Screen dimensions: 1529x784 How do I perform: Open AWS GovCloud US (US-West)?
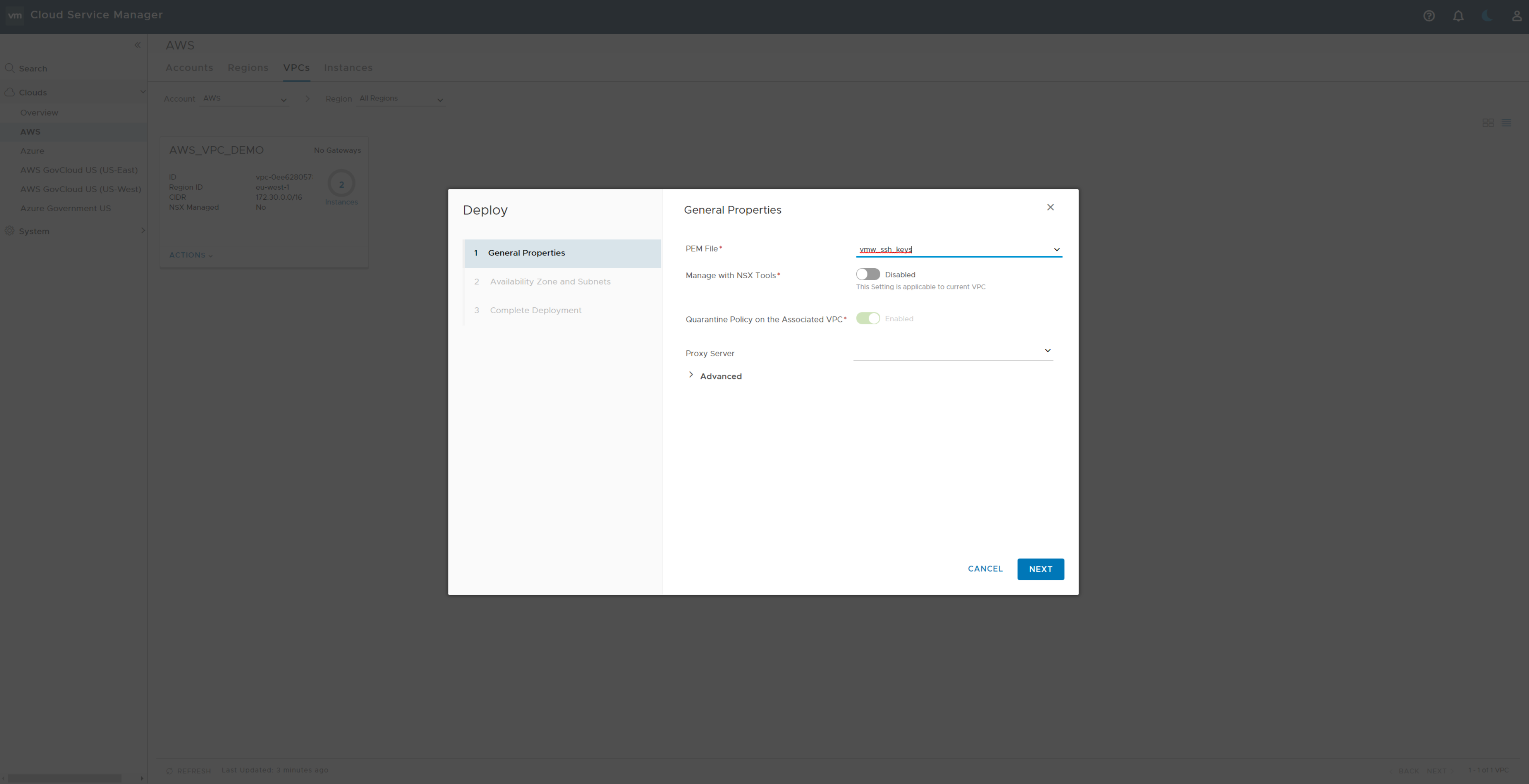pos(81,189)
